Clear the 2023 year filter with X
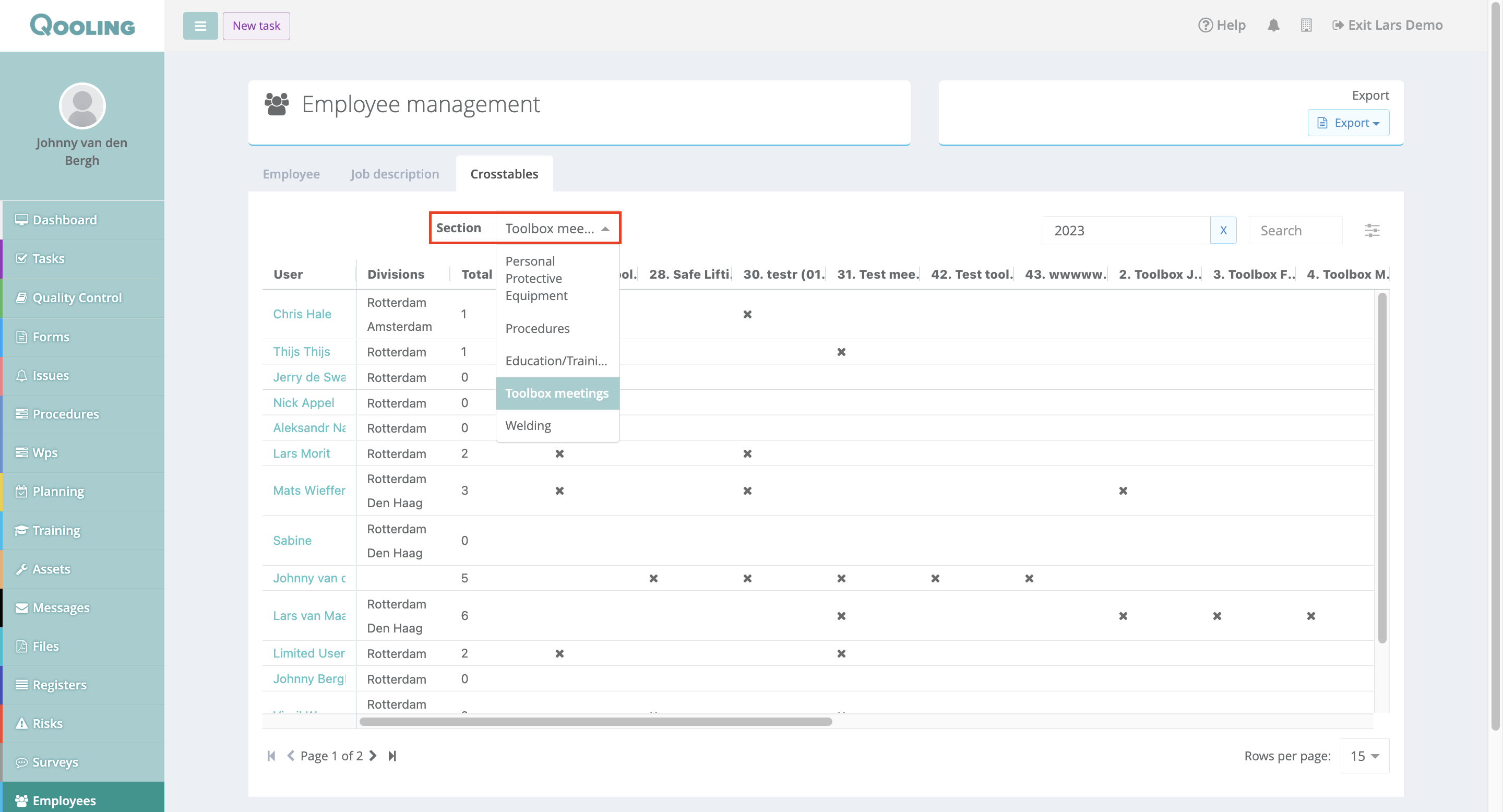Screen dimensions: 1503x812 click(x=1223, y=231)
